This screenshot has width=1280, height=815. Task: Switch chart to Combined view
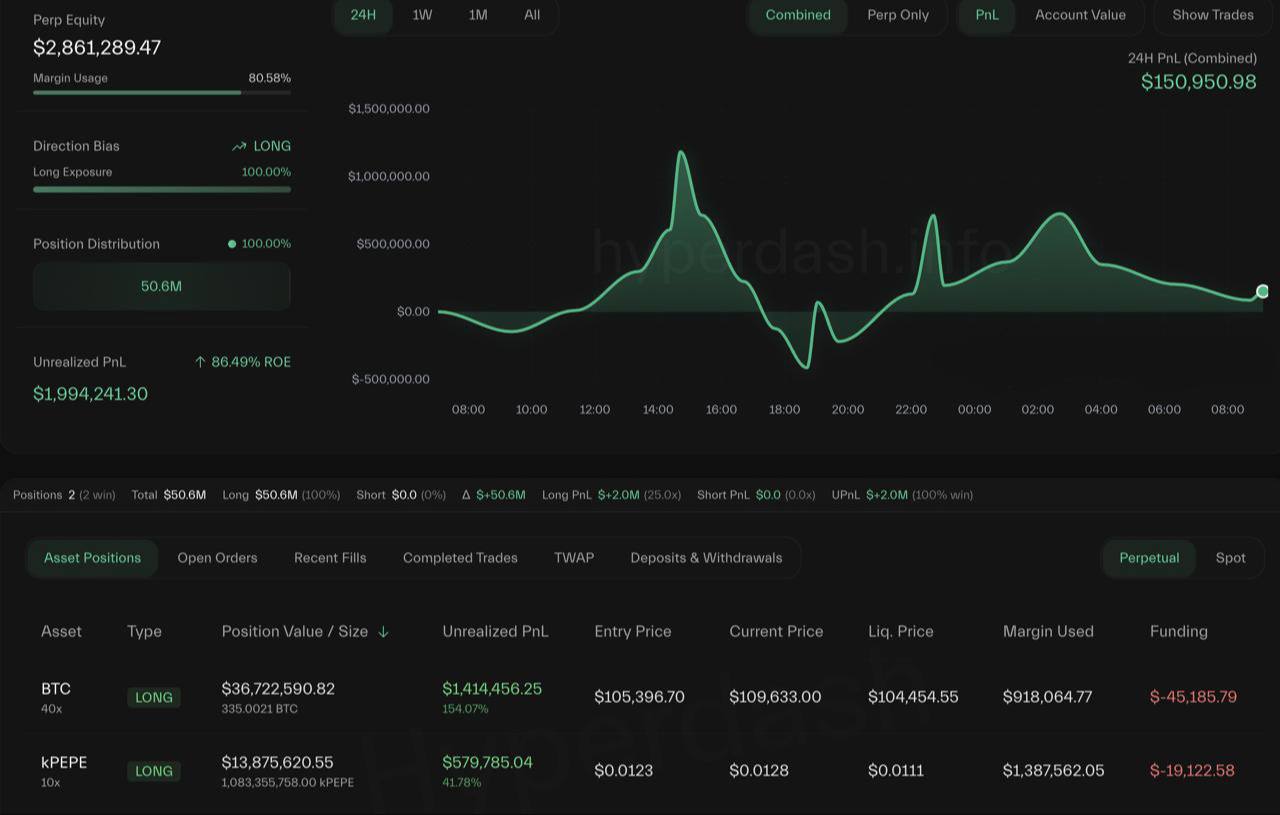click(798, 15)
